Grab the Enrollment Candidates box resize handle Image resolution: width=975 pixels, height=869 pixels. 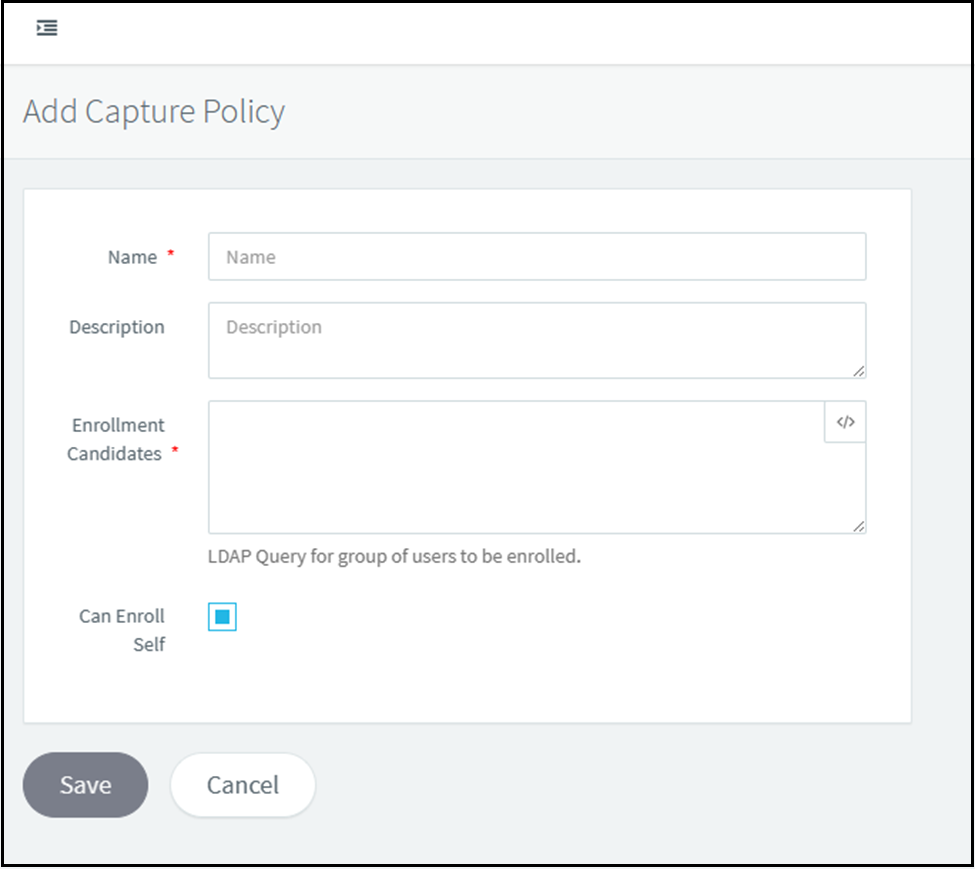pyautogui.click(x=859, y=526)
